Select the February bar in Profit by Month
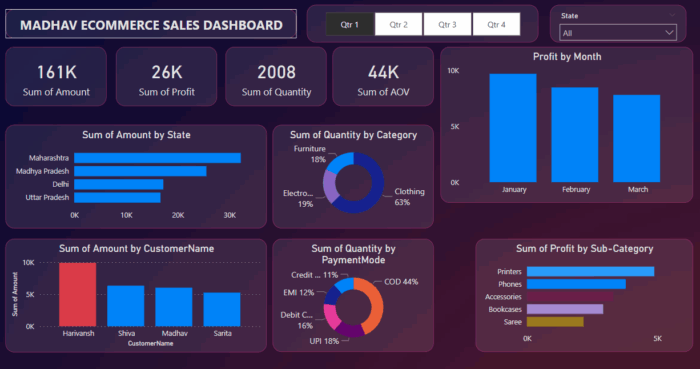 click(575, 135)
